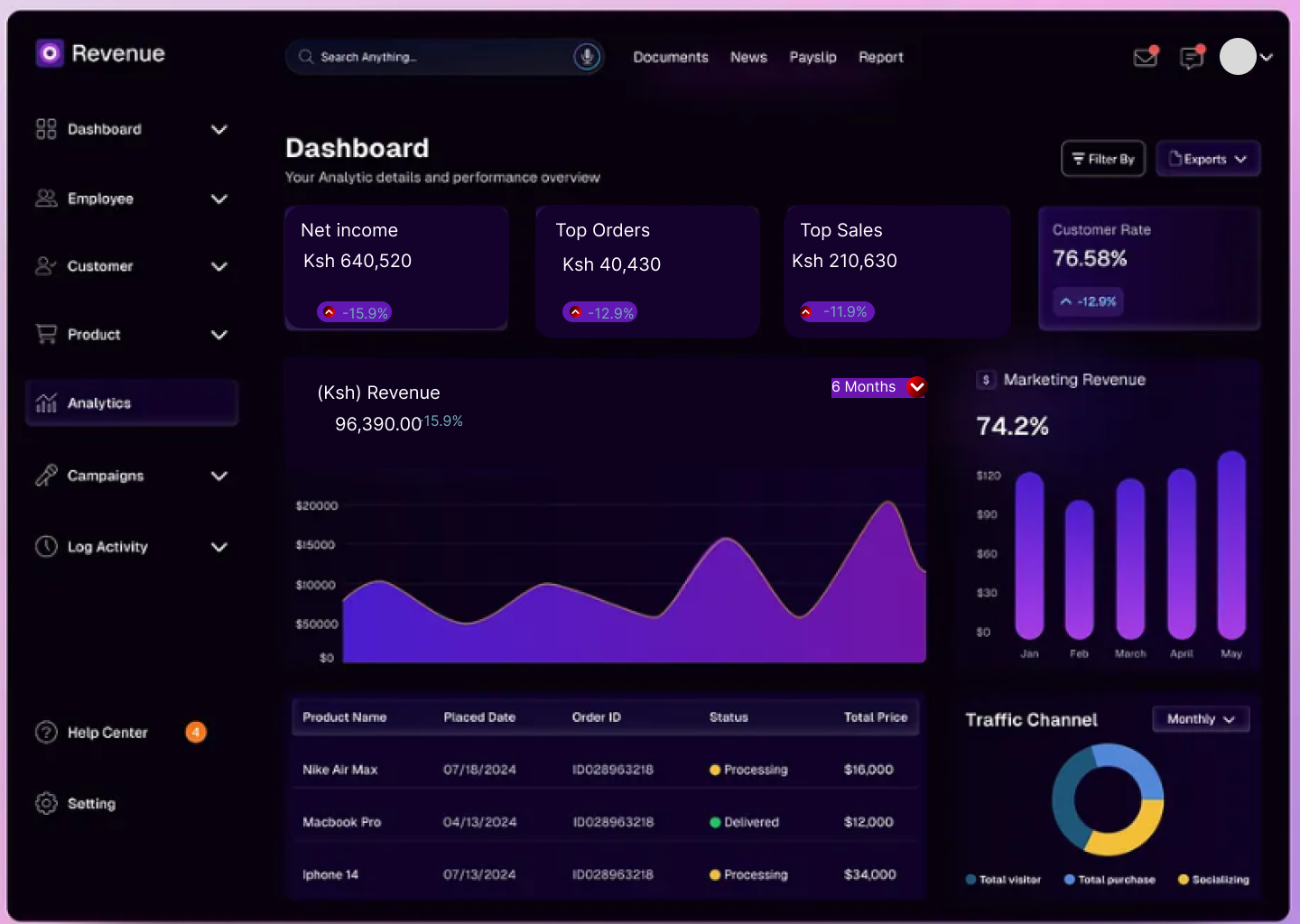Open the Monthly dropdown in Traffic Channel
The height and width of the screenshot is (924, 1300).
pyautogui.click(x=1200, y=719)
